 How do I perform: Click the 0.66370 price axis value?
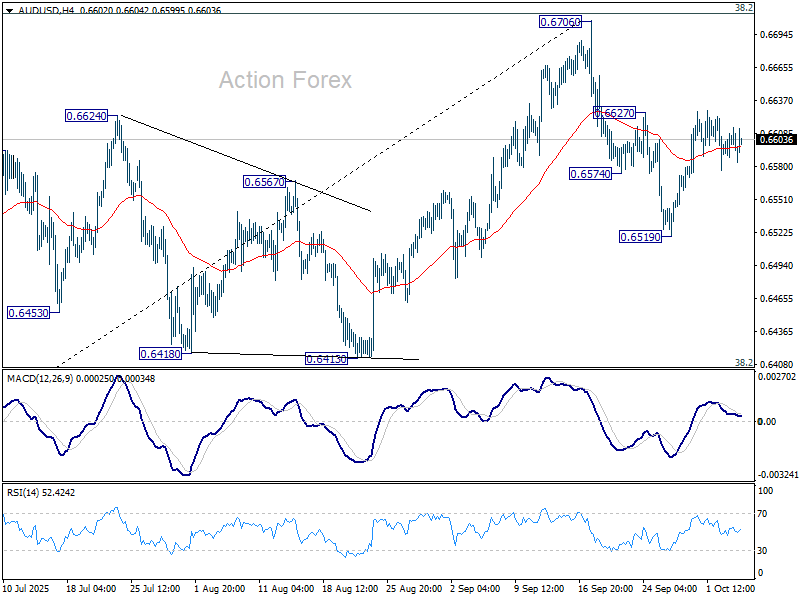777,101
